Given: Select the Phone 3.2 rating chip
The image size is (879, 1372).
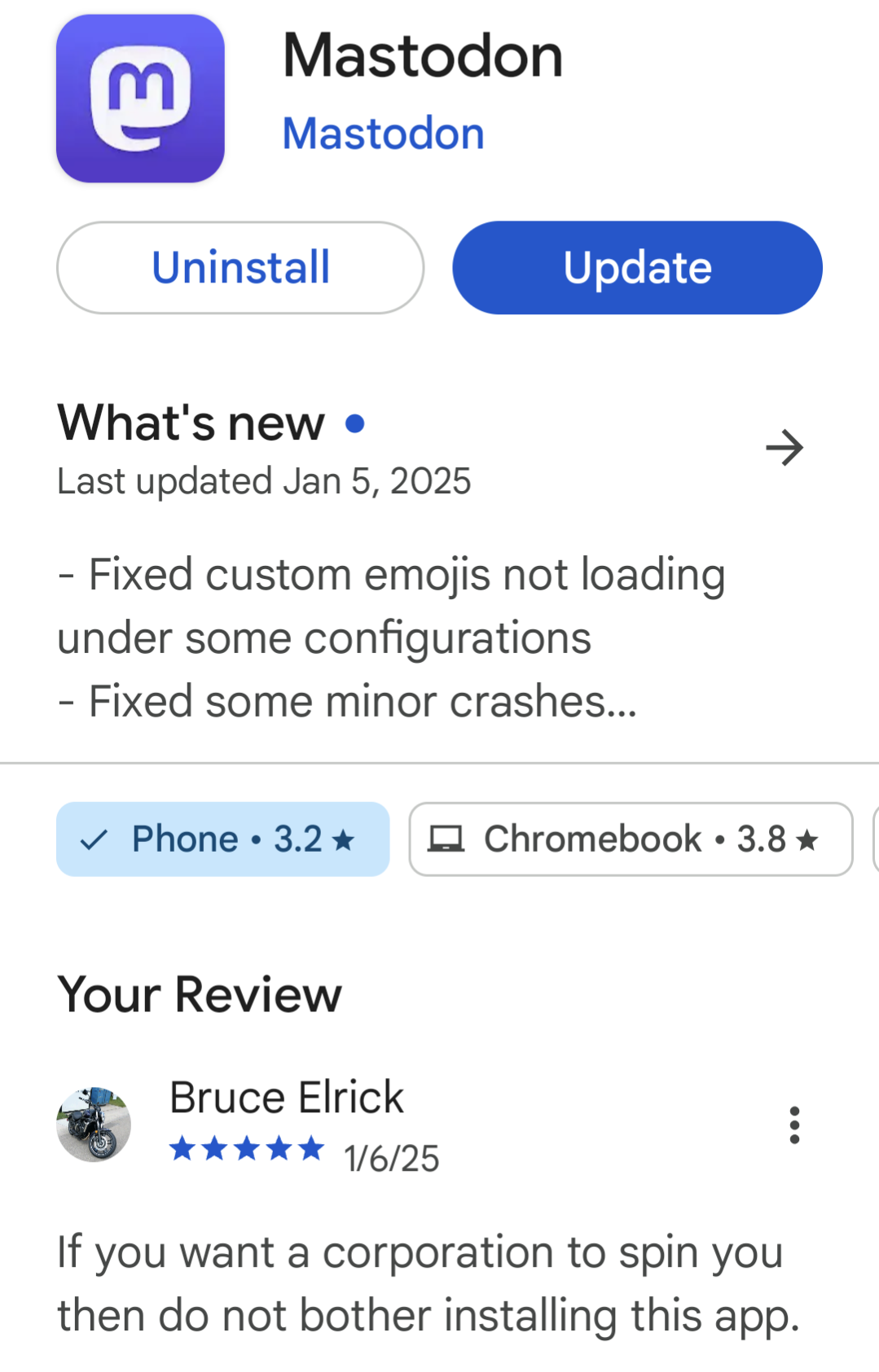Looking at the screenshot, I should pos(222,839).
